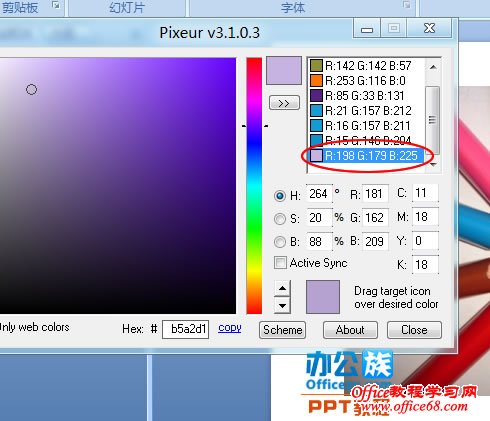Click the Y yellow field showing 0
490x421 pixels.
(425, 241)
